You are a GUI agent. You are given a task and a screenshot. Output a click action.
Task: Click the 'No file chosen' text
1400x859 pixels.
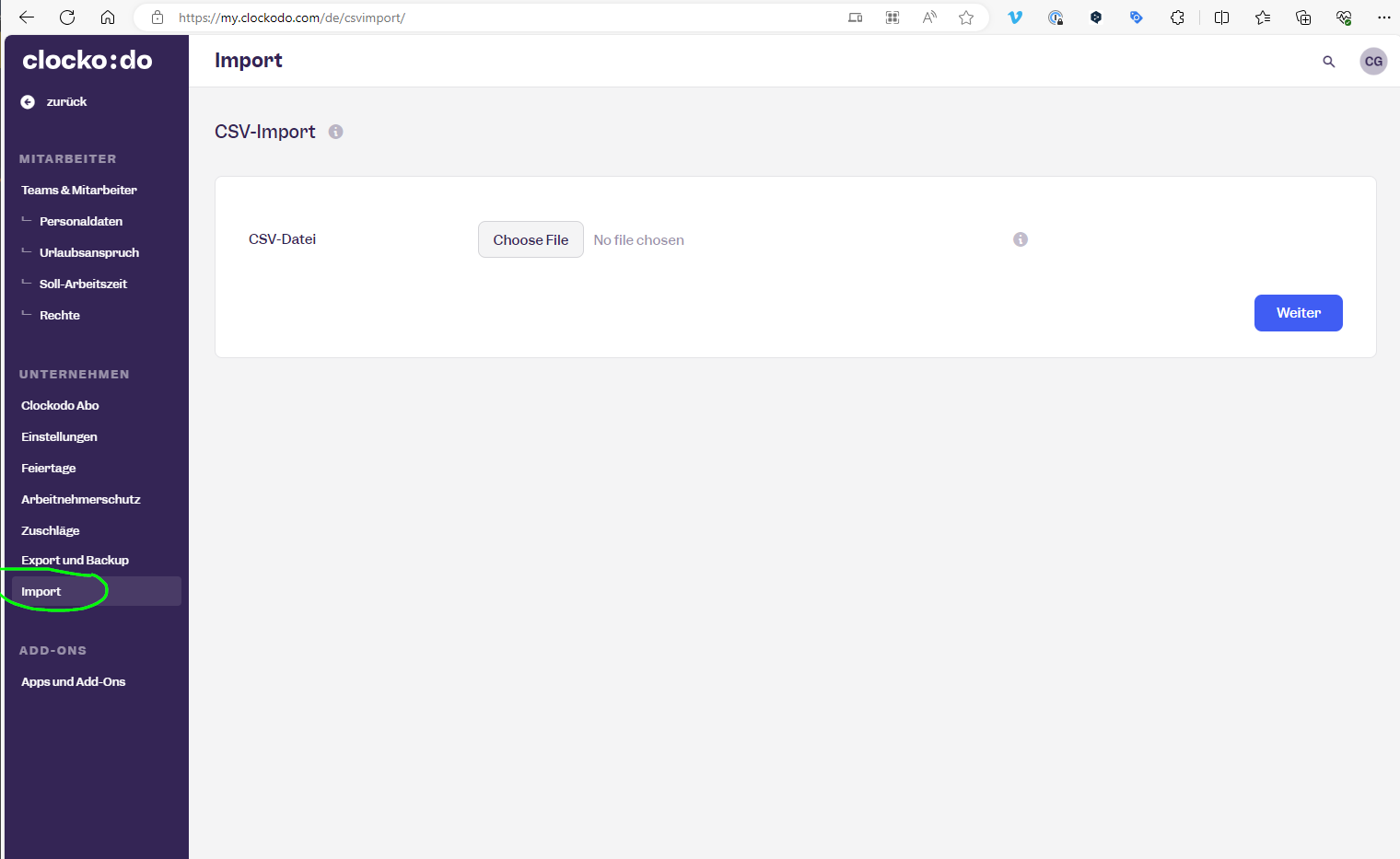pyautogui.click(x=639, y=240)
